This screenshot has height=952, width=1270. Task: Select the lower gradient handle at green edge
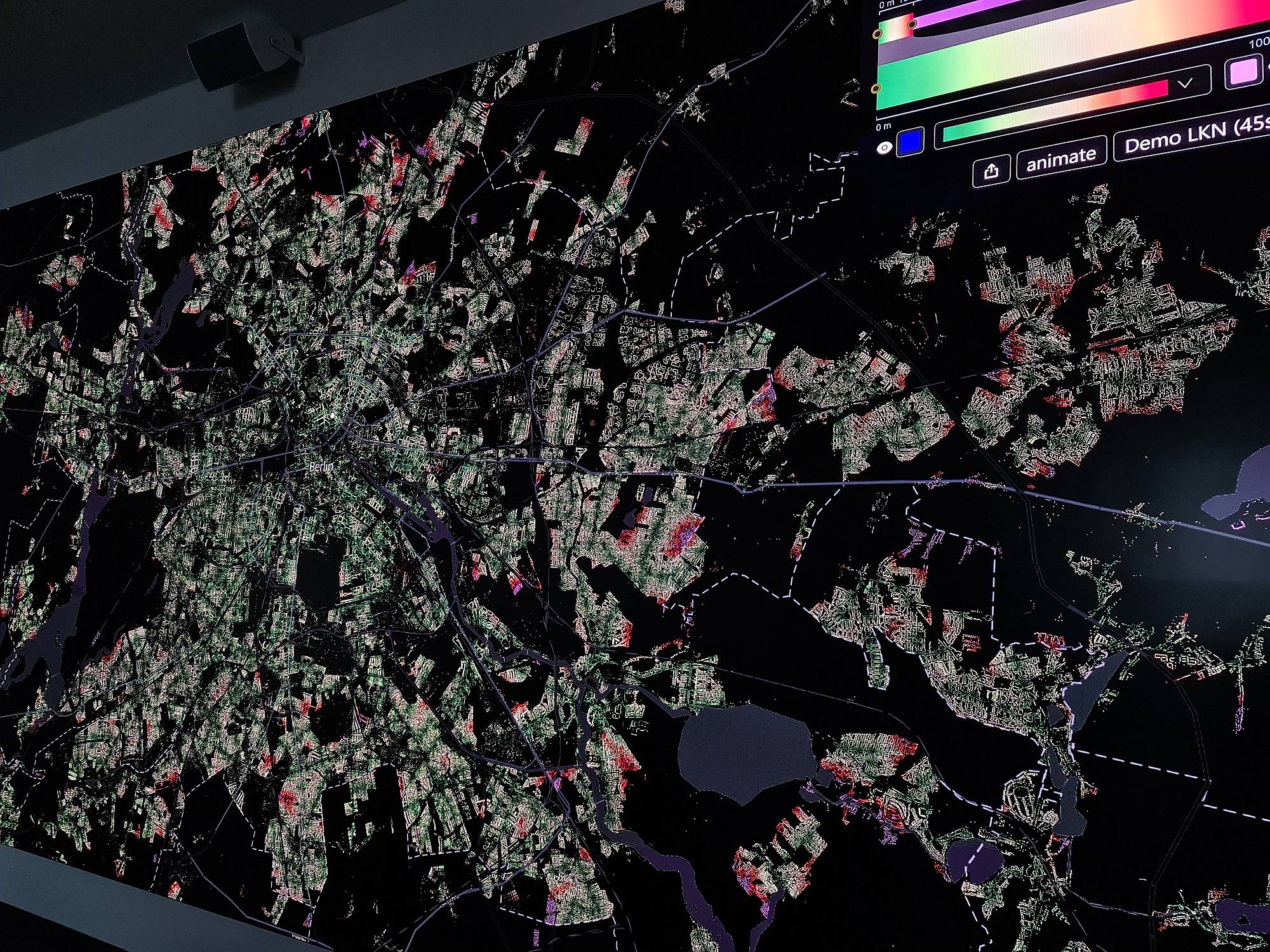876,88
